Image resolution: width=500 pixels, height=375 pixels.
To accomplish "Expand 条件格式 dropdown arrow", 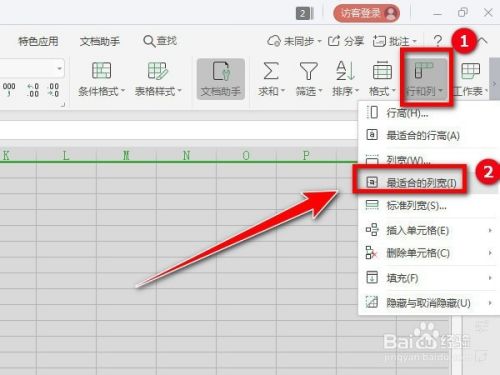I will click(x=123, y=91).
